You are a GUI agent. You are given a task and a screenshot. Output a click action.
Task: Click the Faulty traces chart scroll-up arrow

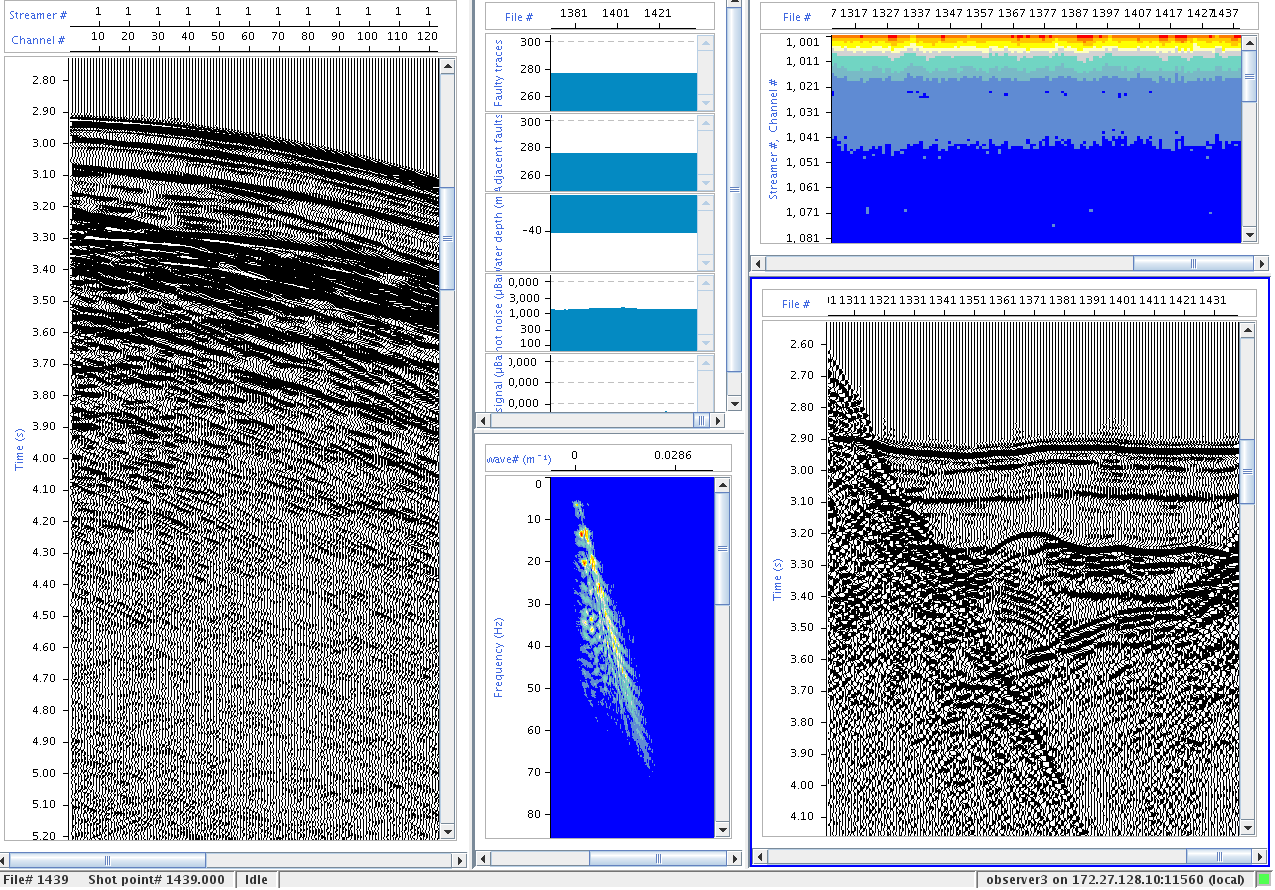707,43
